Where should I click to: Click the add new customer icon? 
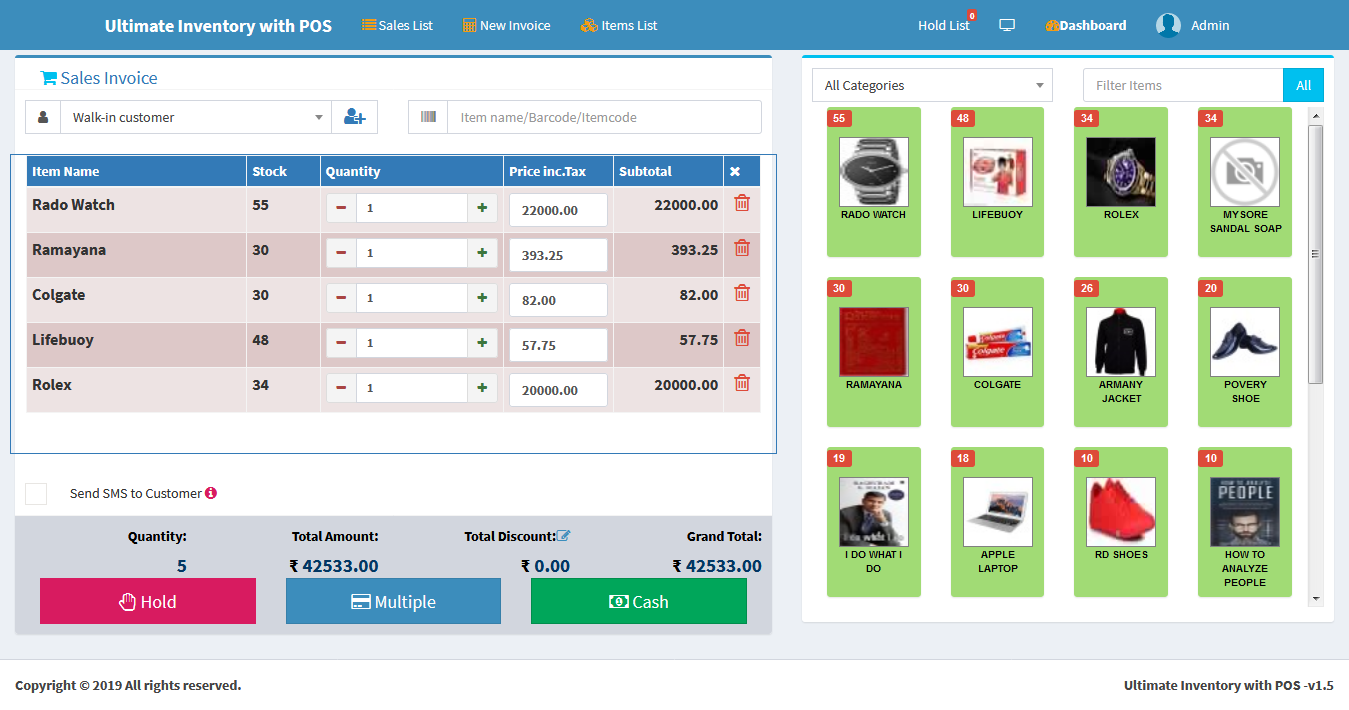[x=354, y=117]
